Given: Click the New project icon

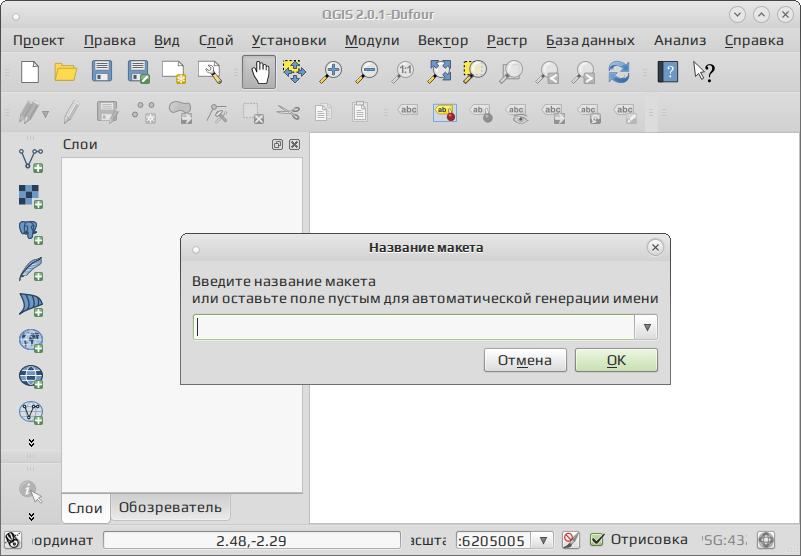Looking at the screenshot, I should (x=30, y=72).
